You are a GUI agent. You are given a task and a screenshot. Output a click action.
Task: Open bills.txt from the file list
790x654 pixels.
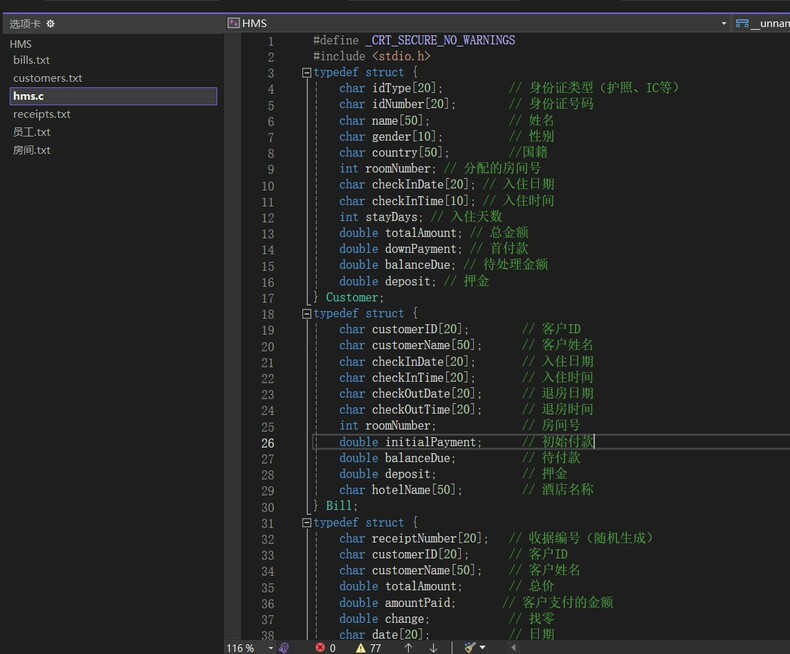[x=31, y=60]
